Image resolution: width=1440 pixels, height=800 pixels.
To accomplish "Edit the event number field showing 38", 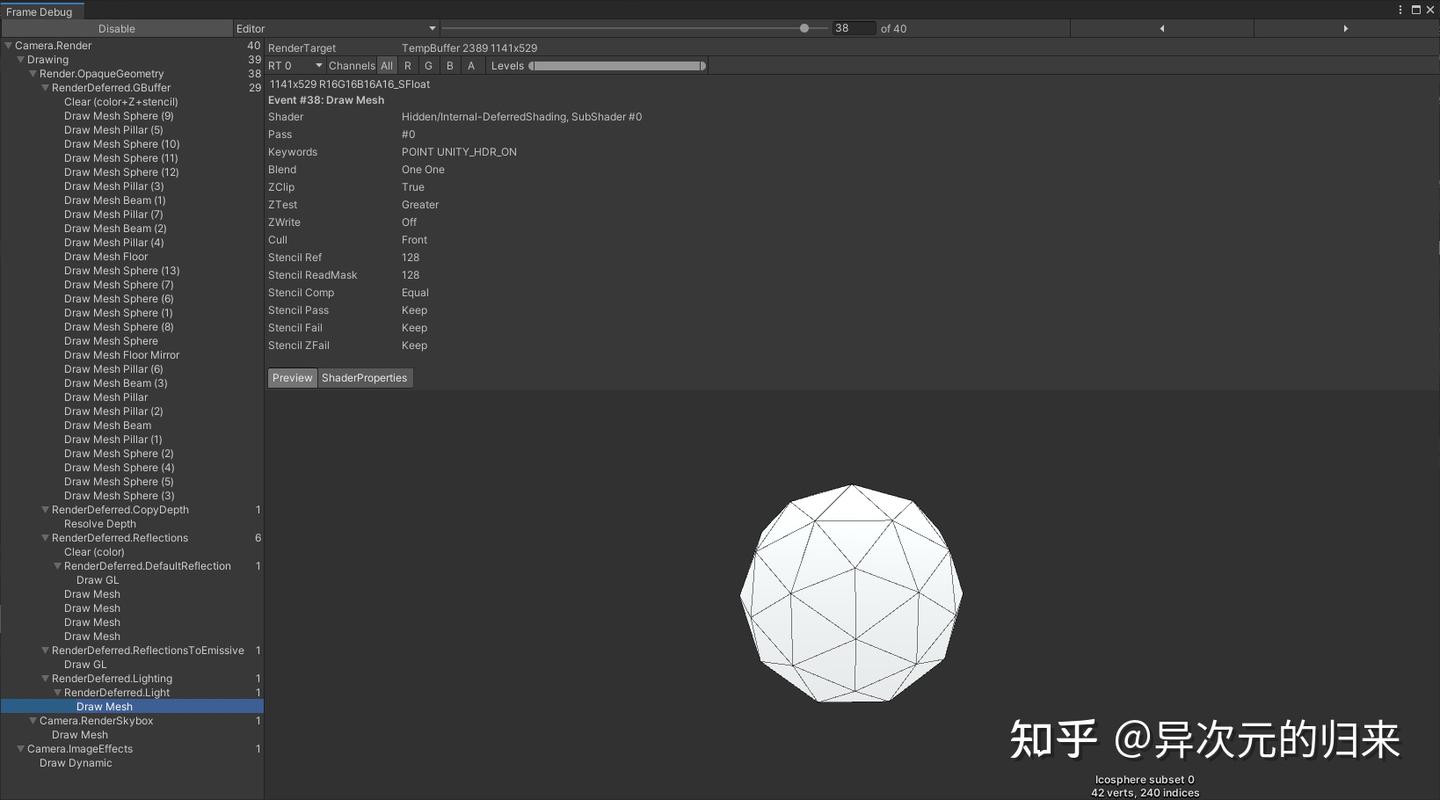I will point(853,28).
